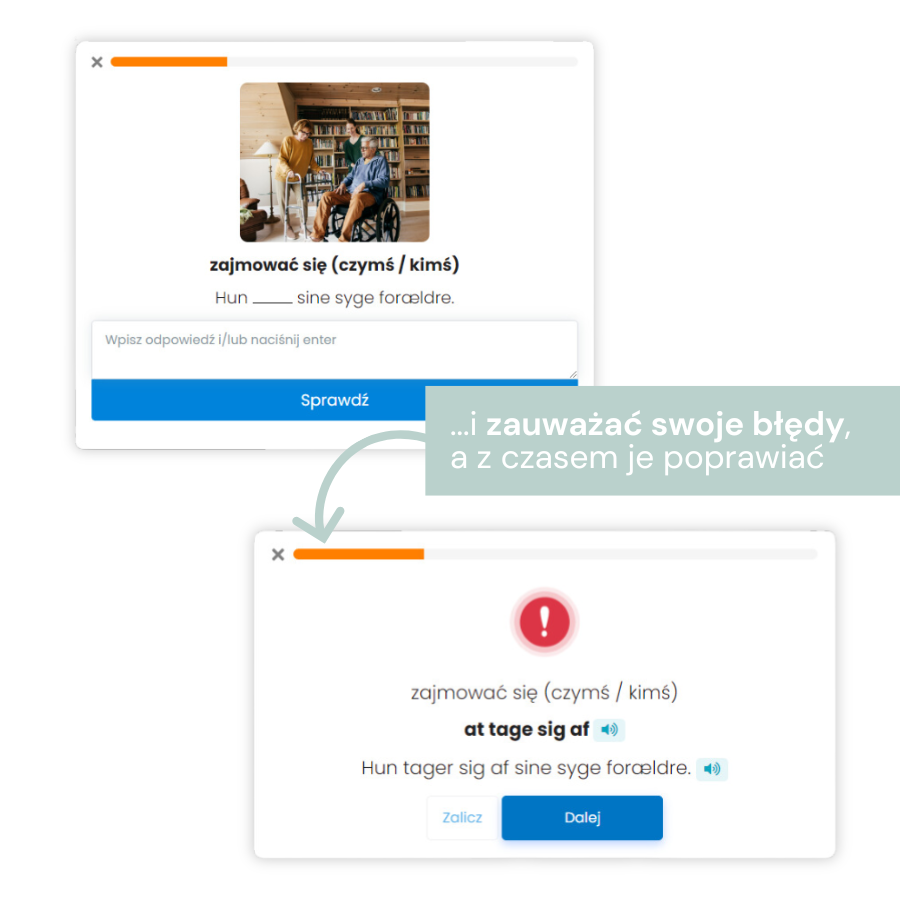Click the prompt 'zajmować się (czymś / kimś)' heading

(x=334, y=265)
